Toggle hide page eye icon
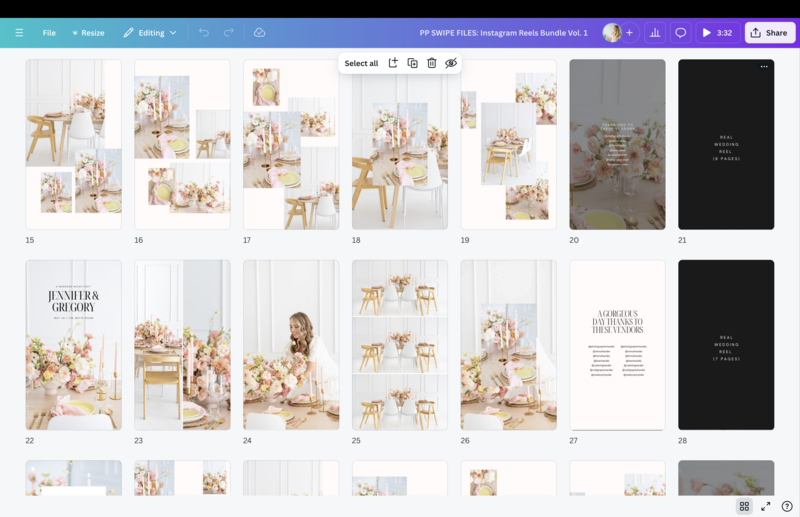 click(x=451, y=63)
